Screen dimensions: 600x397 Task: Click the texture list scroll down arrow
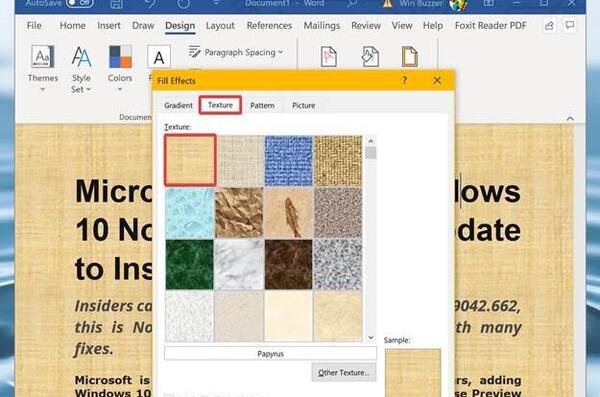[370, 337]
